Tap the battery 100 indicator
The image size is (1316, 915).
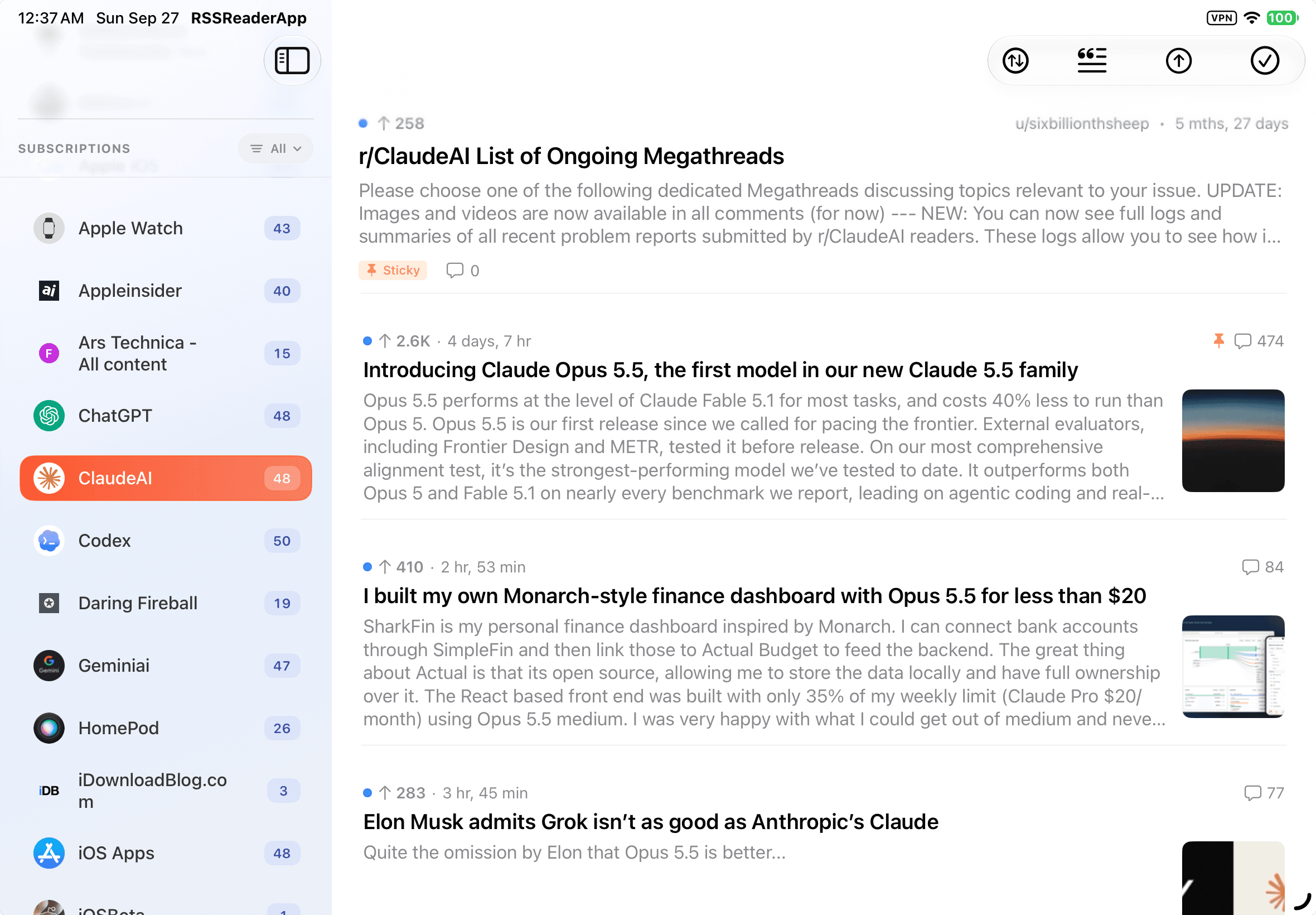[x=1281, y=18]
